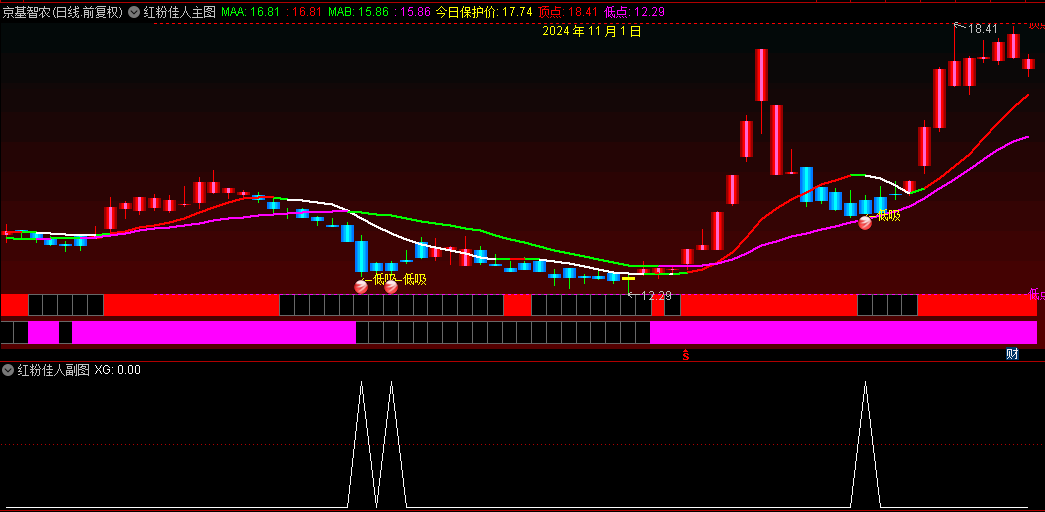This screenshot has height=512, width=1045.
Task: Open the 财 finance icon
Action: click(1012, 354)
